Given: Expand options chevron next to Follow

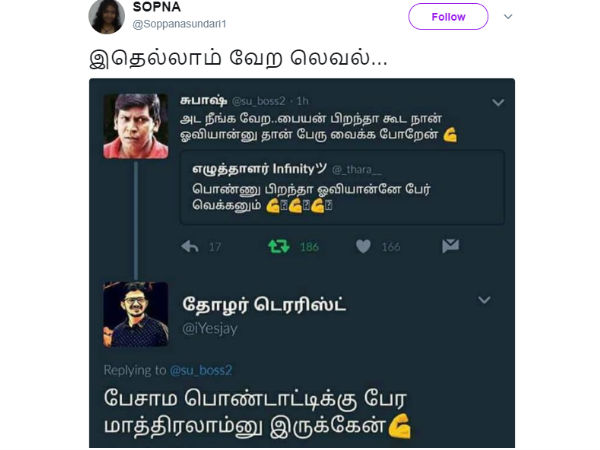Looking at the screenshot, I should pos(508,16).
